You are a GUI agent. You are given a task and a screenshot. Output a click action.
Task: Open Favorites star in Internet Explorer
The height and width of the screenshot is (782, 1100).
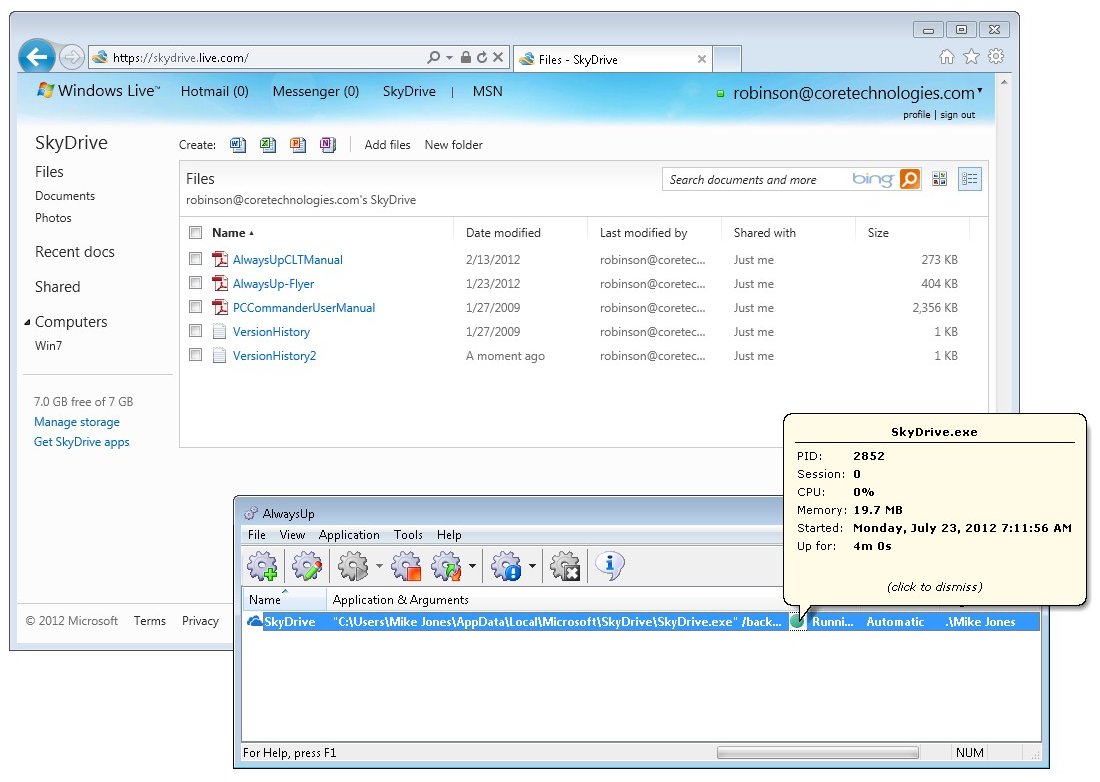point(971,57)
